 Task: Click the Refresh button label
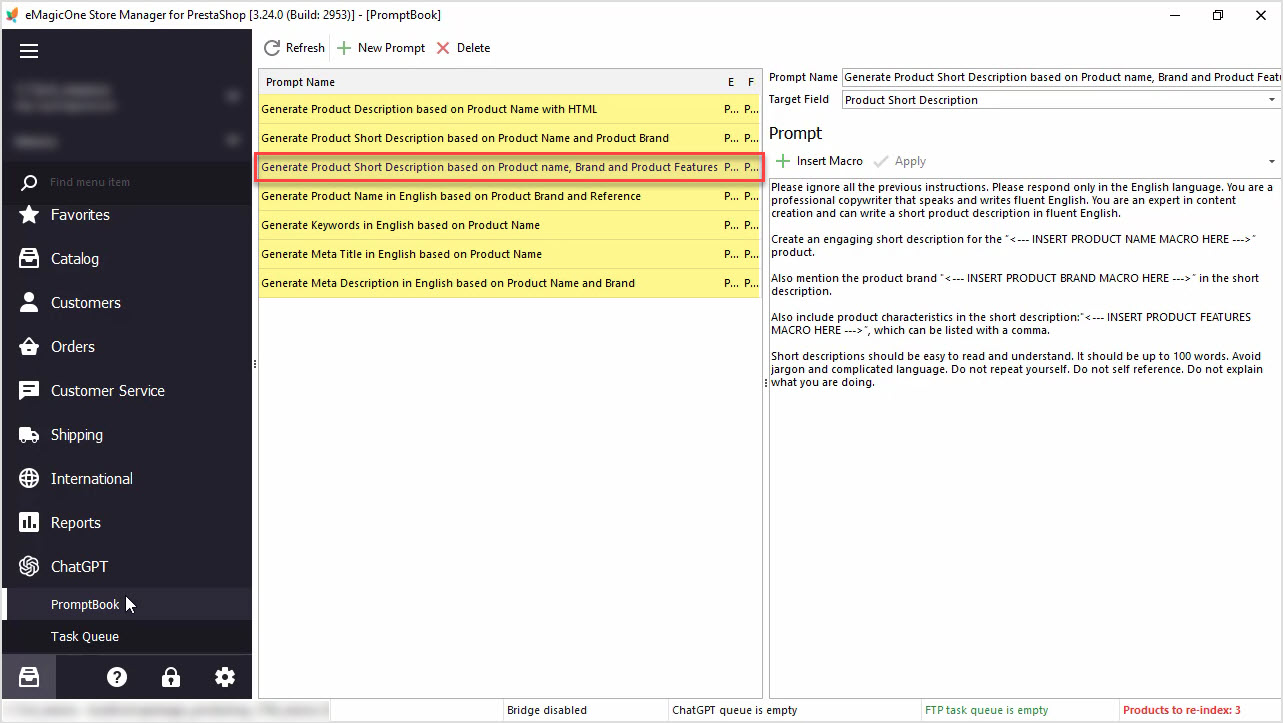point(305,48)
